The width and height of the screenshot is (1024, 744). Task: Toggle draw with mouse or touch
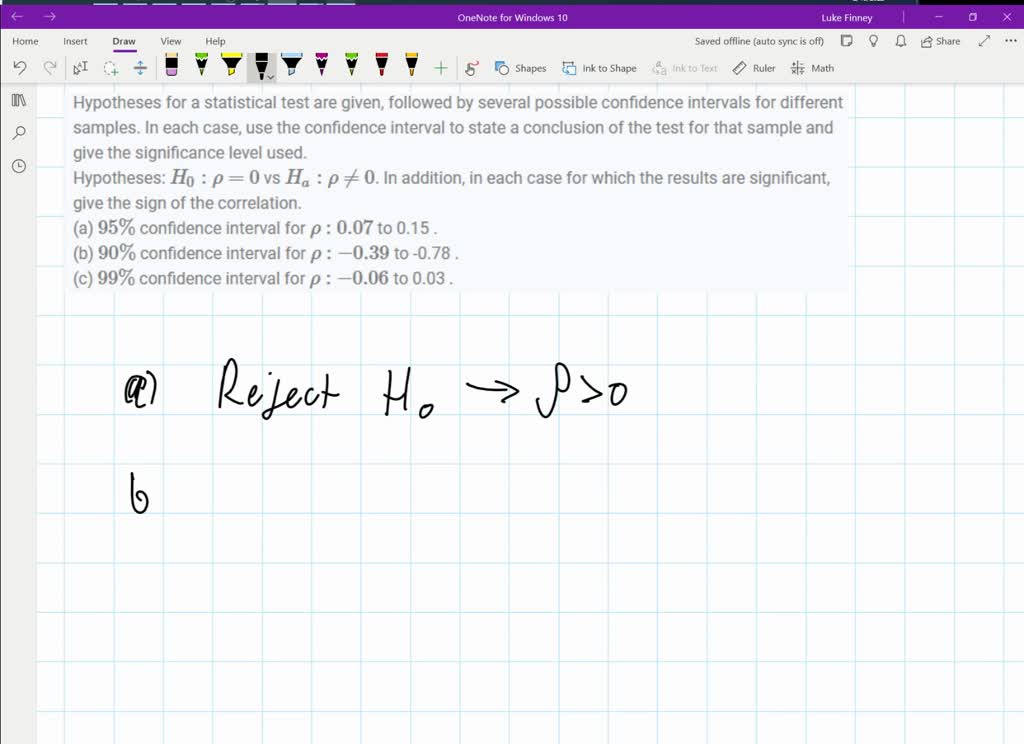pyautogui.click(x=471, y=68)
